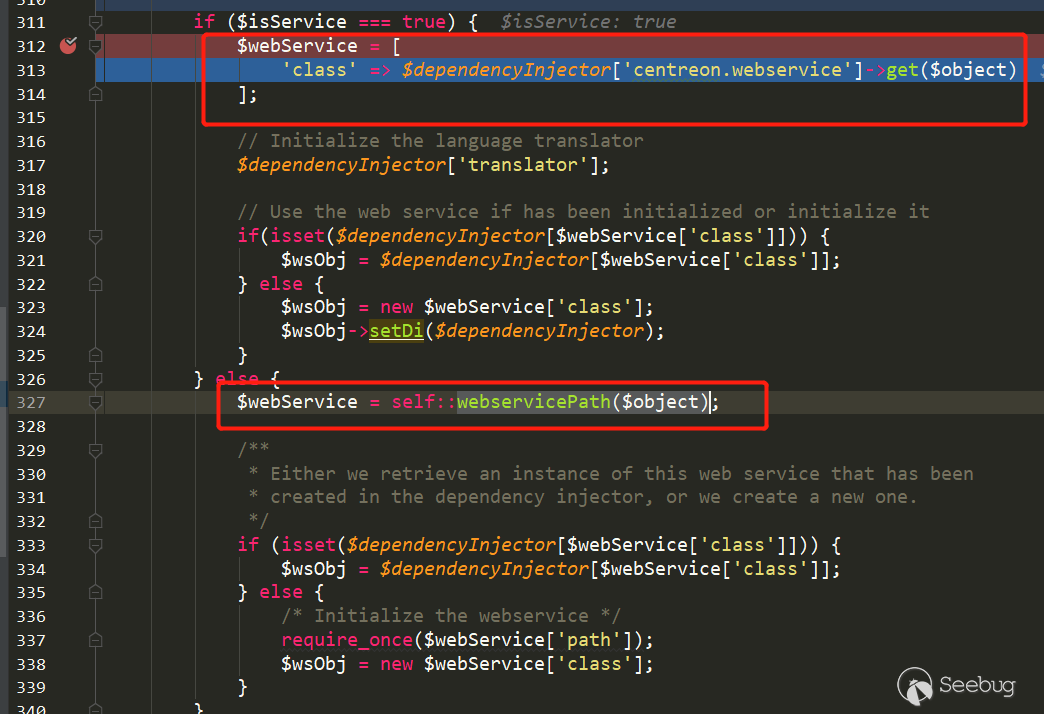Collapse the isset block at line 320
The height and width of the screenshot is (714, 1044).
coord(95,236)
